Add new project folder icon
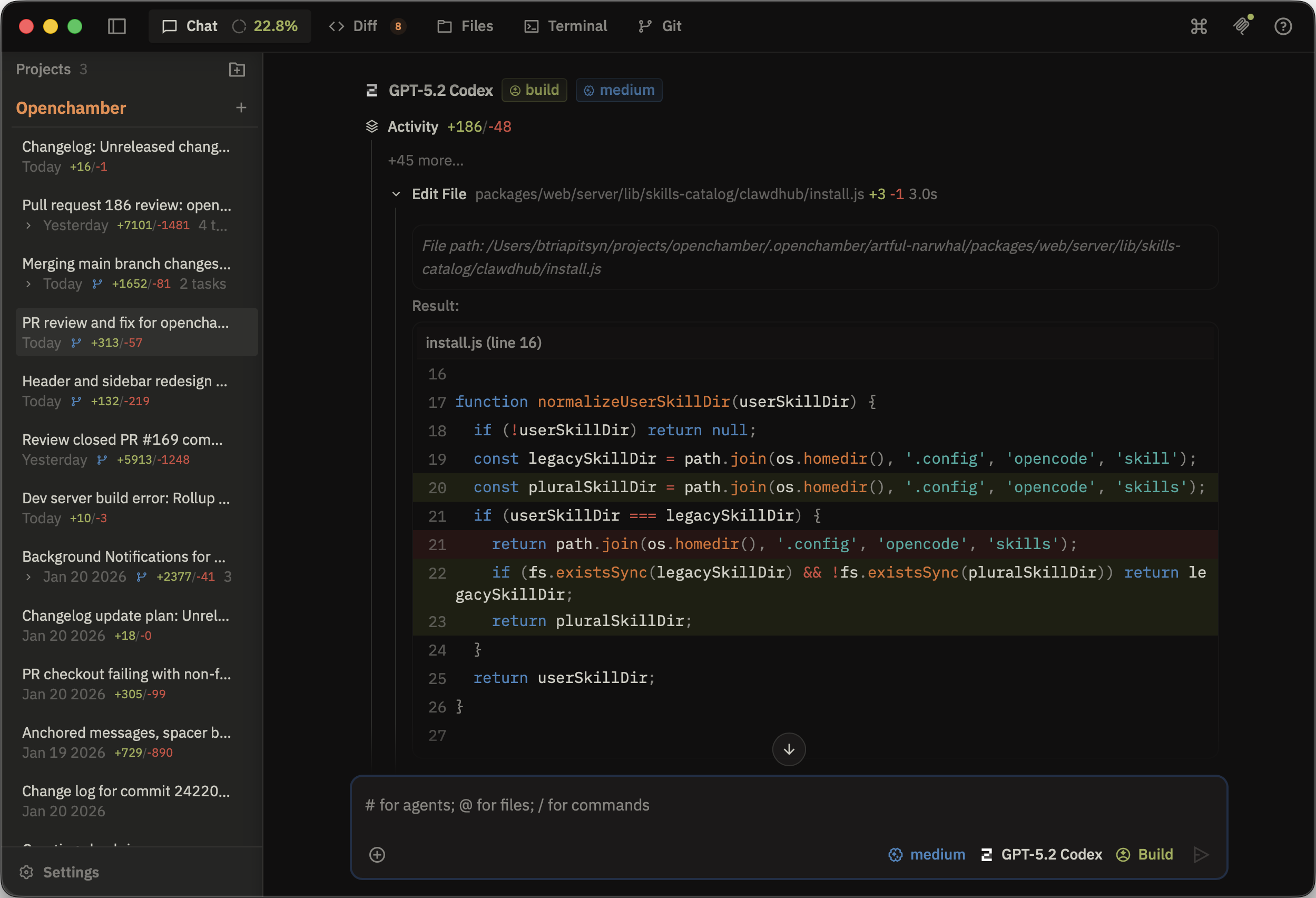 (237, 70)
